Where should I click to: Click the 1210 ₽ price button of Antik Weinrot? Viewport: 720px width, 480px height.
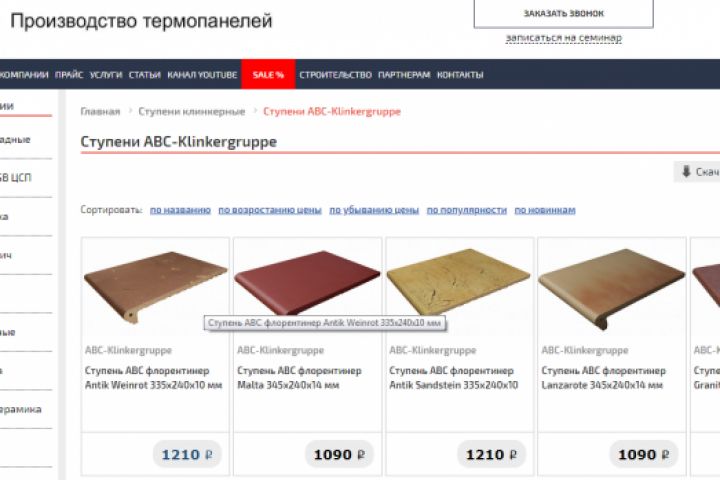187,454
